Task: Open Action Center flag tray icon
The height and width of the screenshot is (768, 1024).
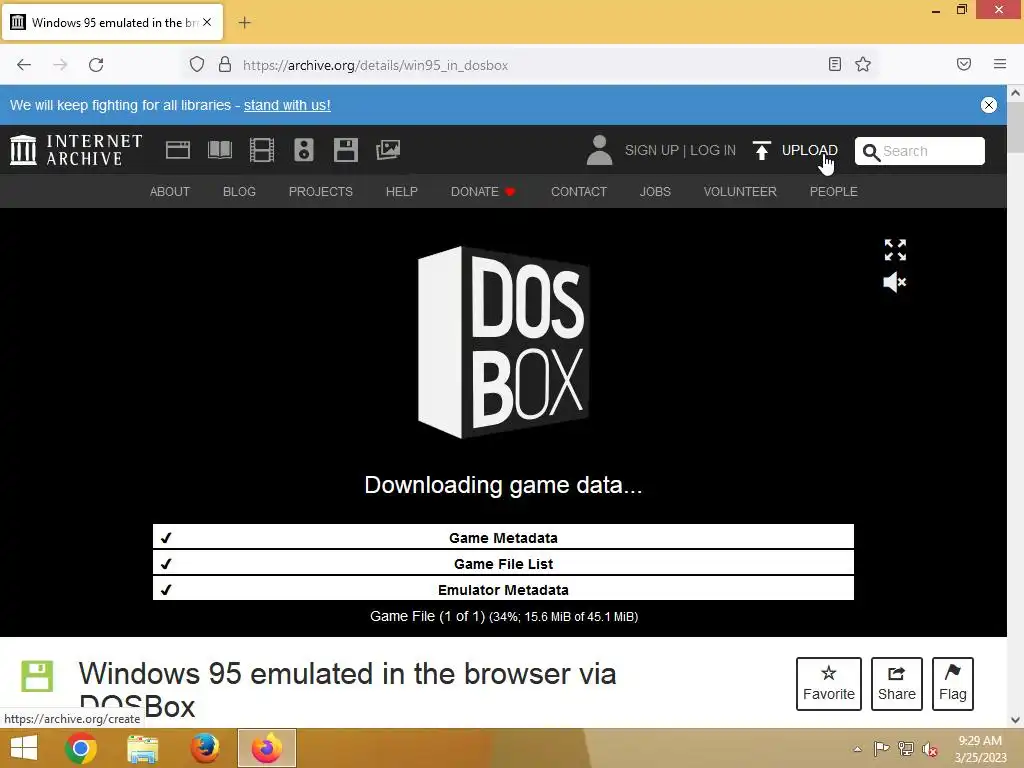Action: click(881, 749)
